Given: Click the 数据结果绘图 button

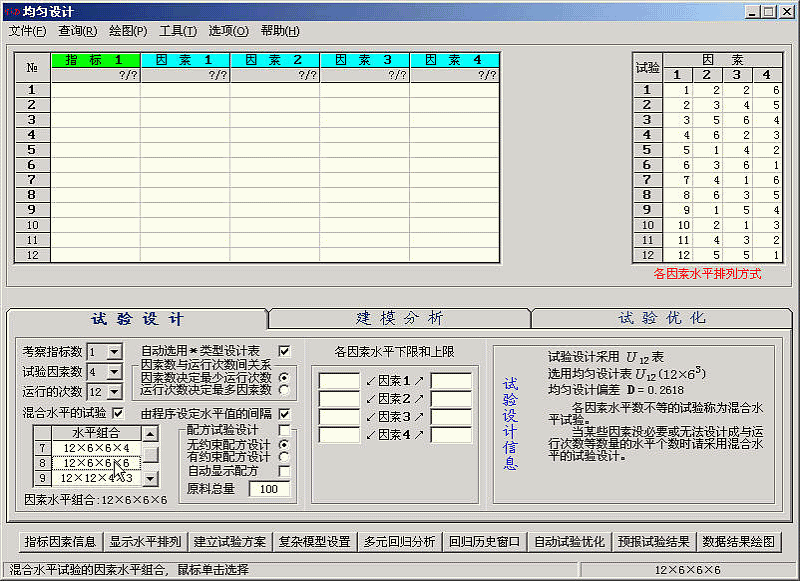Looking at the screenshot, I should tap(739, 542).
